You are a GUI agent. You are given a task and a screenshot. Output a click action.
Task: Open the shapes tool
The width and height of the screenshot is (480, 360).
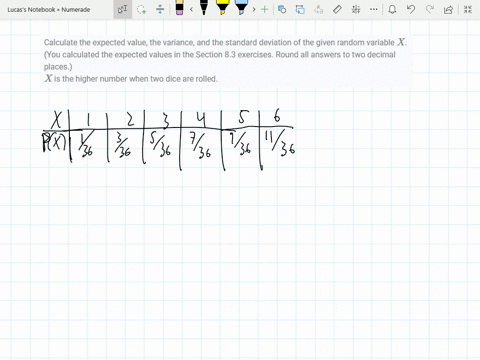(282, 9)
